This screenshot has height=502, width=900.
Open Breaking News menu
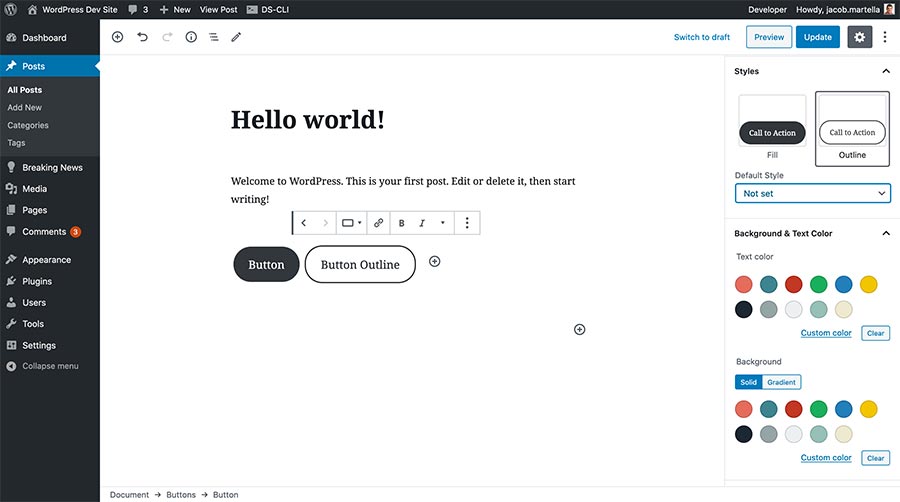coord(50,168)
